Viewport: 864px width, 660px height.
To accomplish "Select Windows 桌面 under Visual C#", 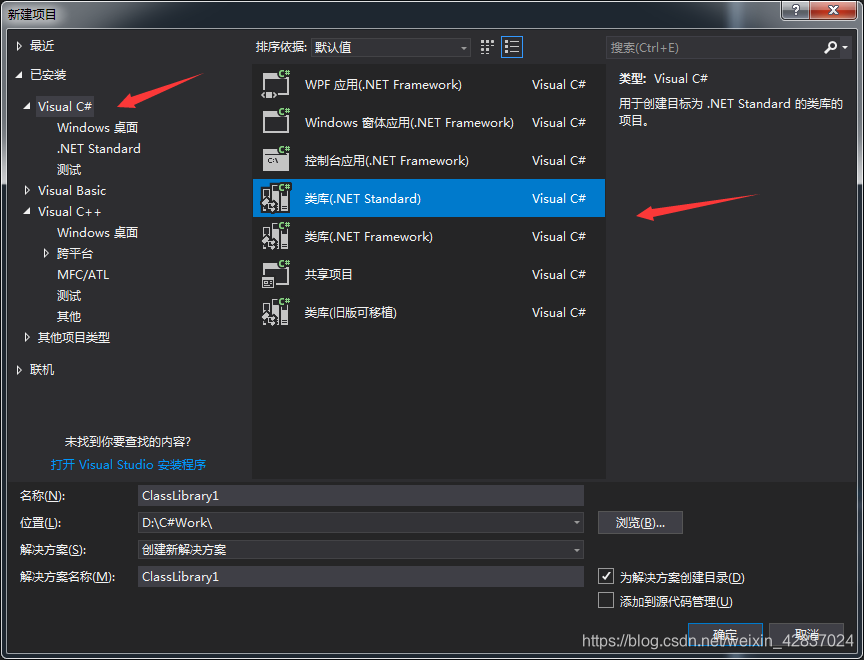I will 98,128.
